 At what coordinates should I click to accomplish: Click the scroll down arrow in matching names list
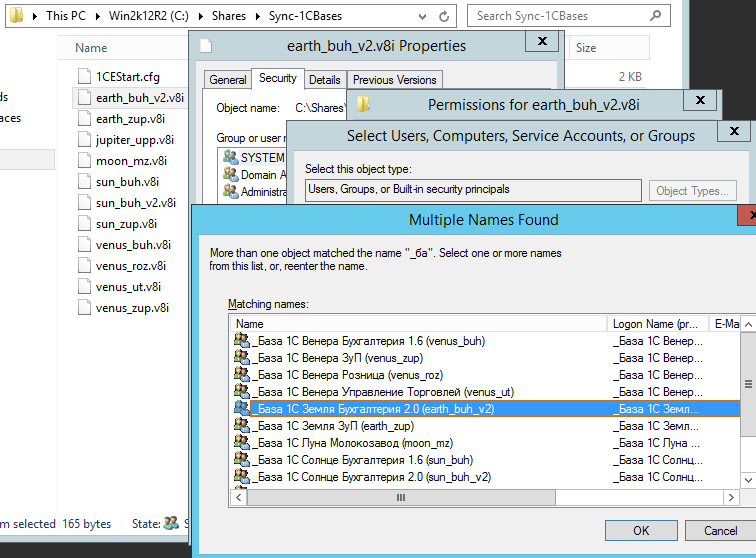(748, 480)
